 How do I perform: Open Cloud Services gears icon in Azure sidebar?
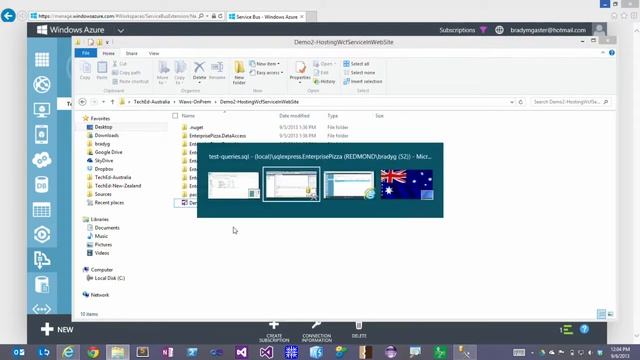coord(42,160)
